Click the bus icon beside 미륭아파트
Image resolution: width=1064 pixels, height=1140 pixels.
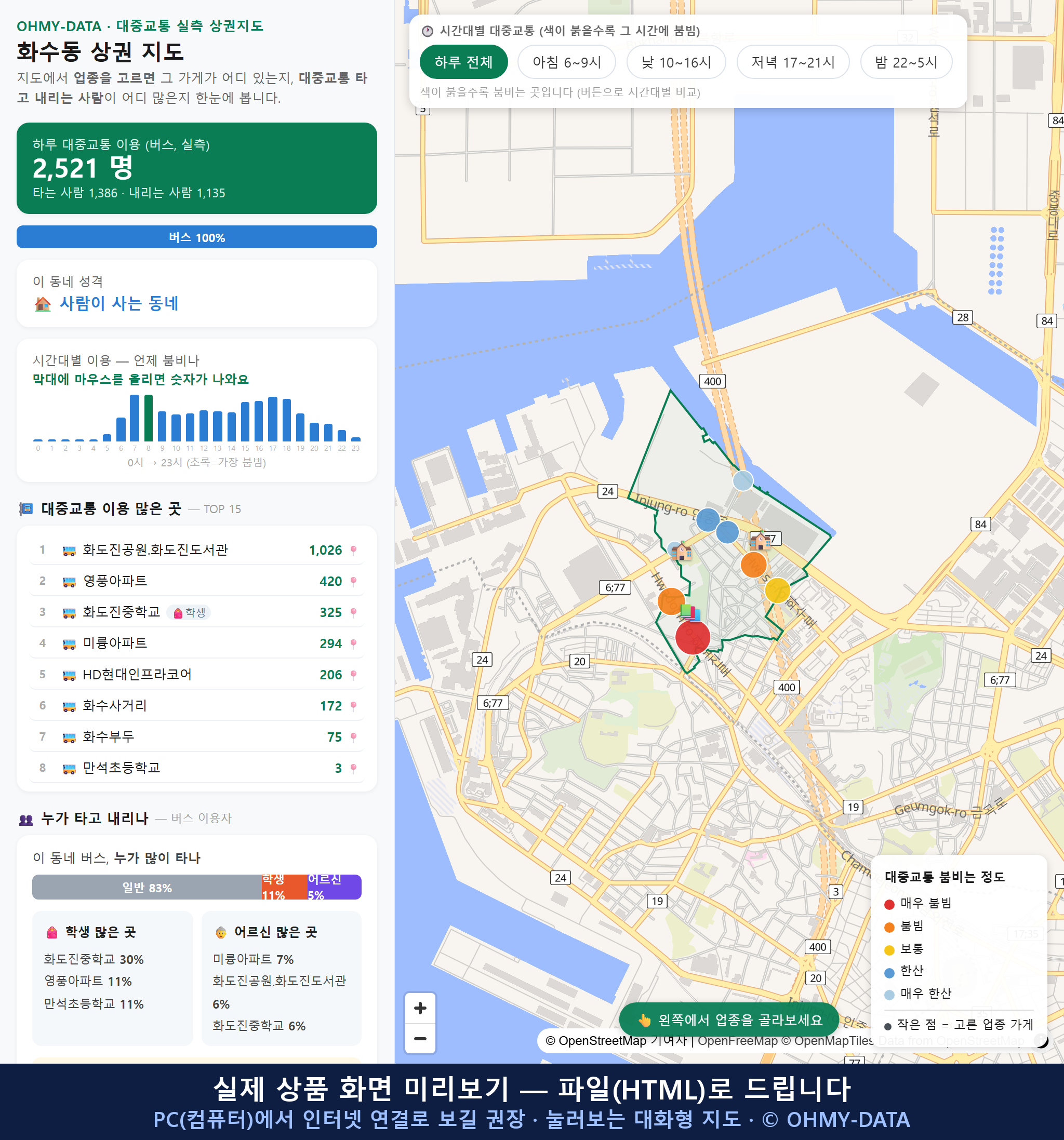click(69, 643)
